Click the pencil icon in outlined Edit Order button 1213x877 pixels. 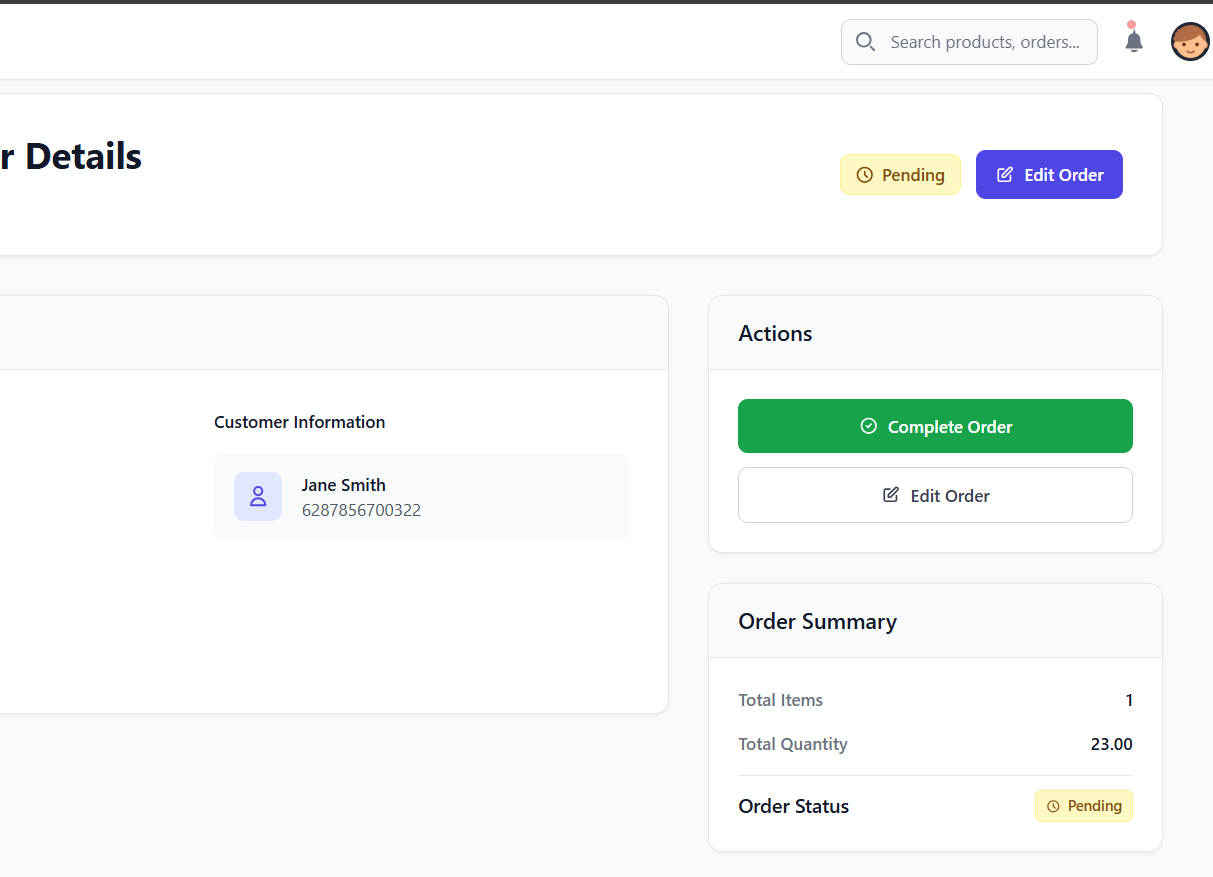pyautogui.click(x=891, y=496)
